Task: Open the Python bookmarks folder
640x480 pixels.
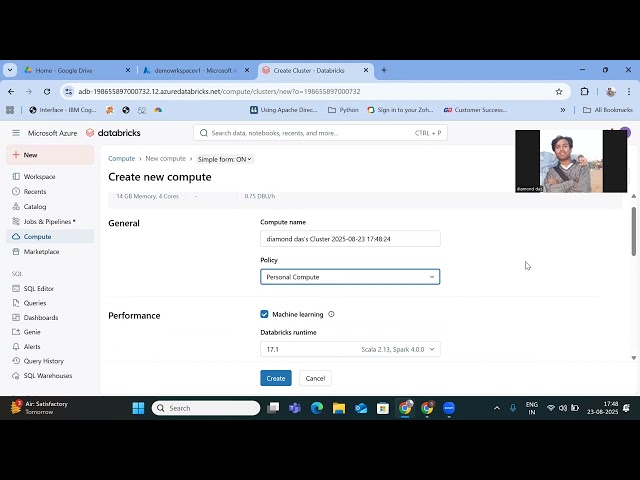Action: [343, 110]
